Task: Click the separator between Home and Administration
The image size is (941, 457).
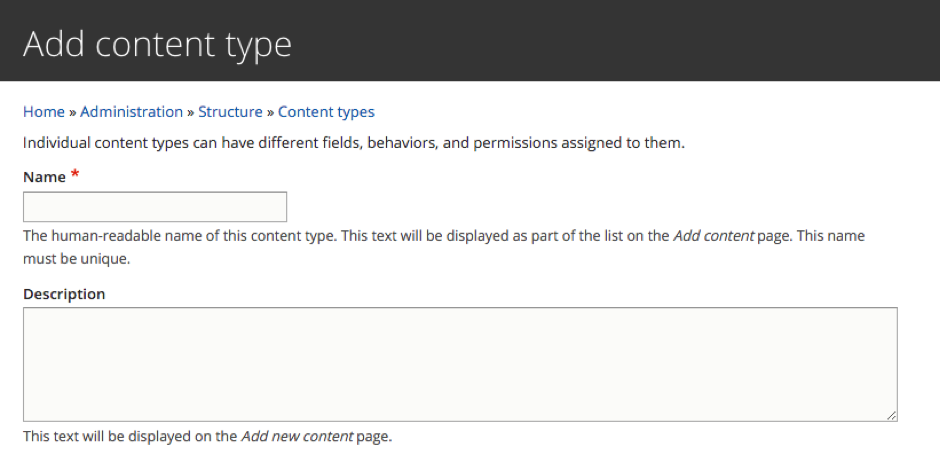Action: click(73, 112)
